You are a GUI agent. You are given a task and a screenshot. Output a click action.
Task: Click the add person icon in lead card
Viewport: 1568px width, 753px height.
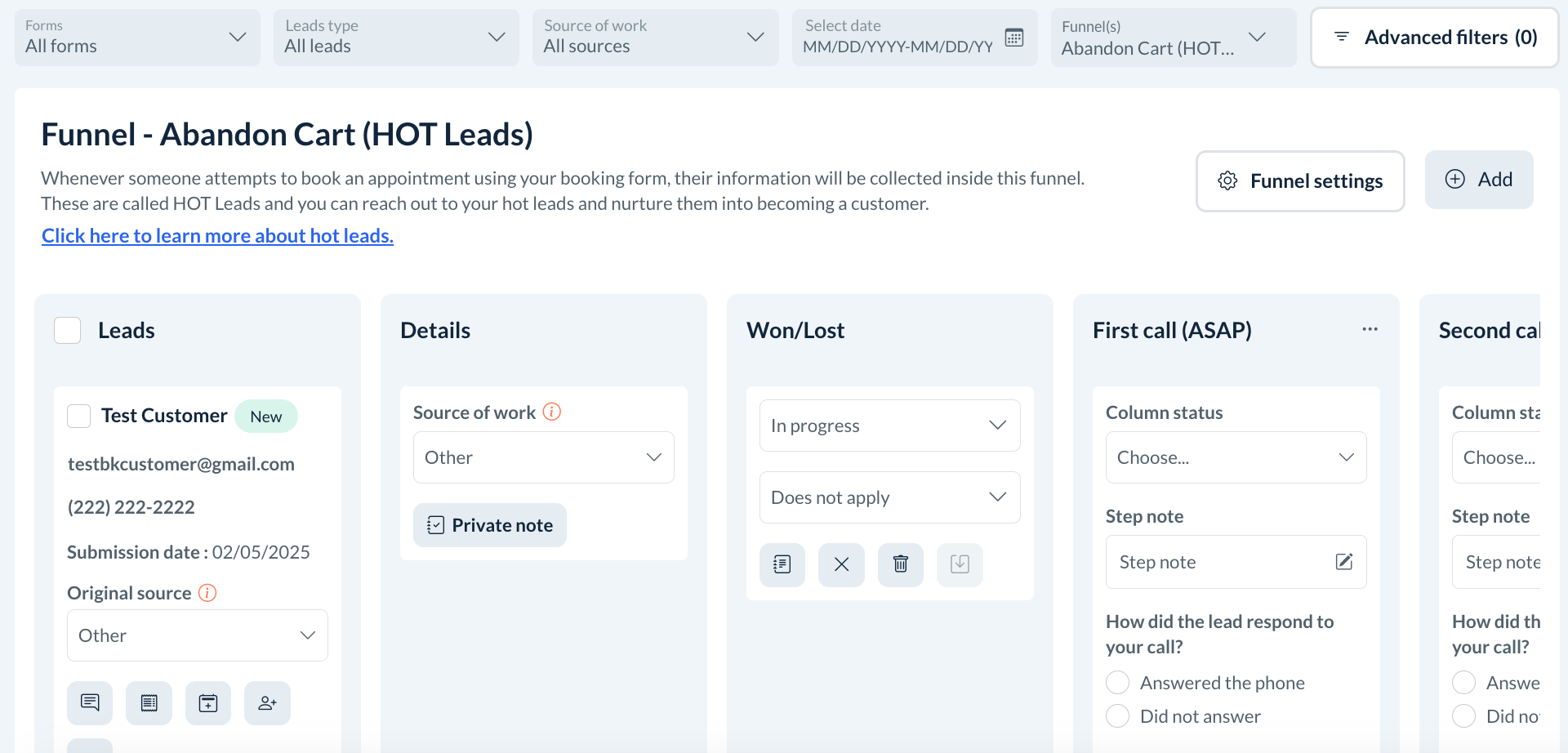(x=267, y=703)
